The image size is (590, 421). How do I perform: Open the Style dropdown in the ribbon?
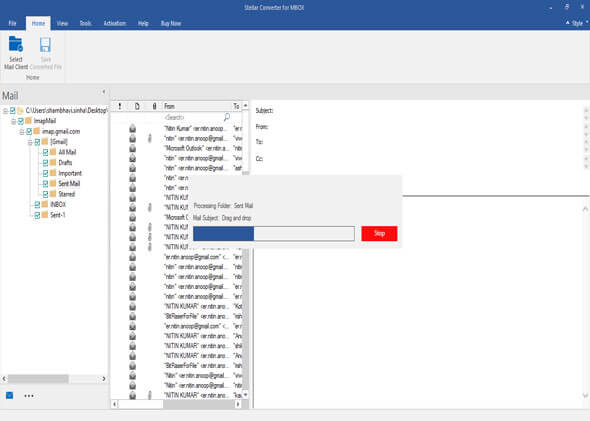(577, 23)
